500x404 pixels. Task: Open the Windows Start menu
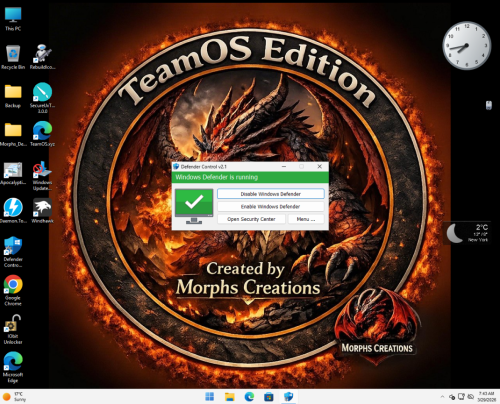coord(210,397)
